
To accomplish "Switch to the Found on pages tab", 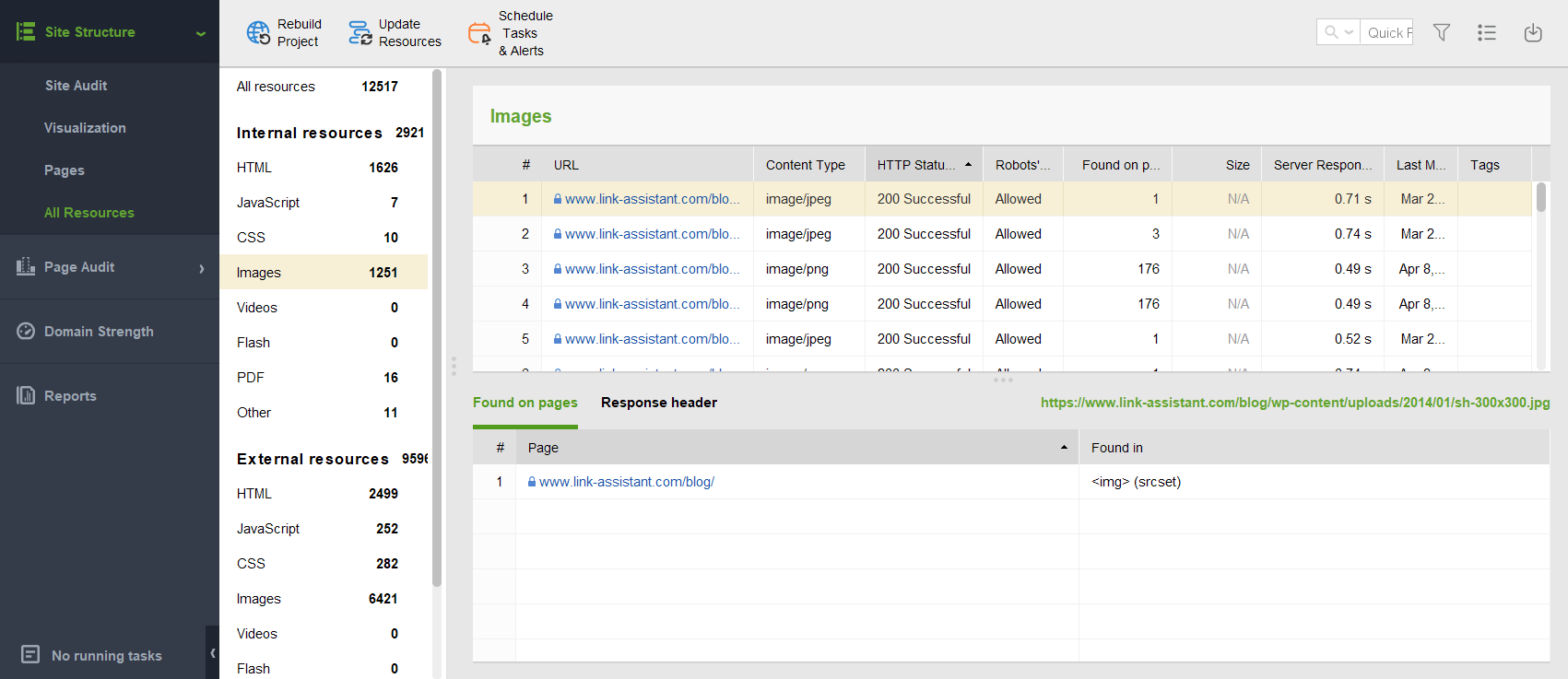I will (x=525, y=403).
